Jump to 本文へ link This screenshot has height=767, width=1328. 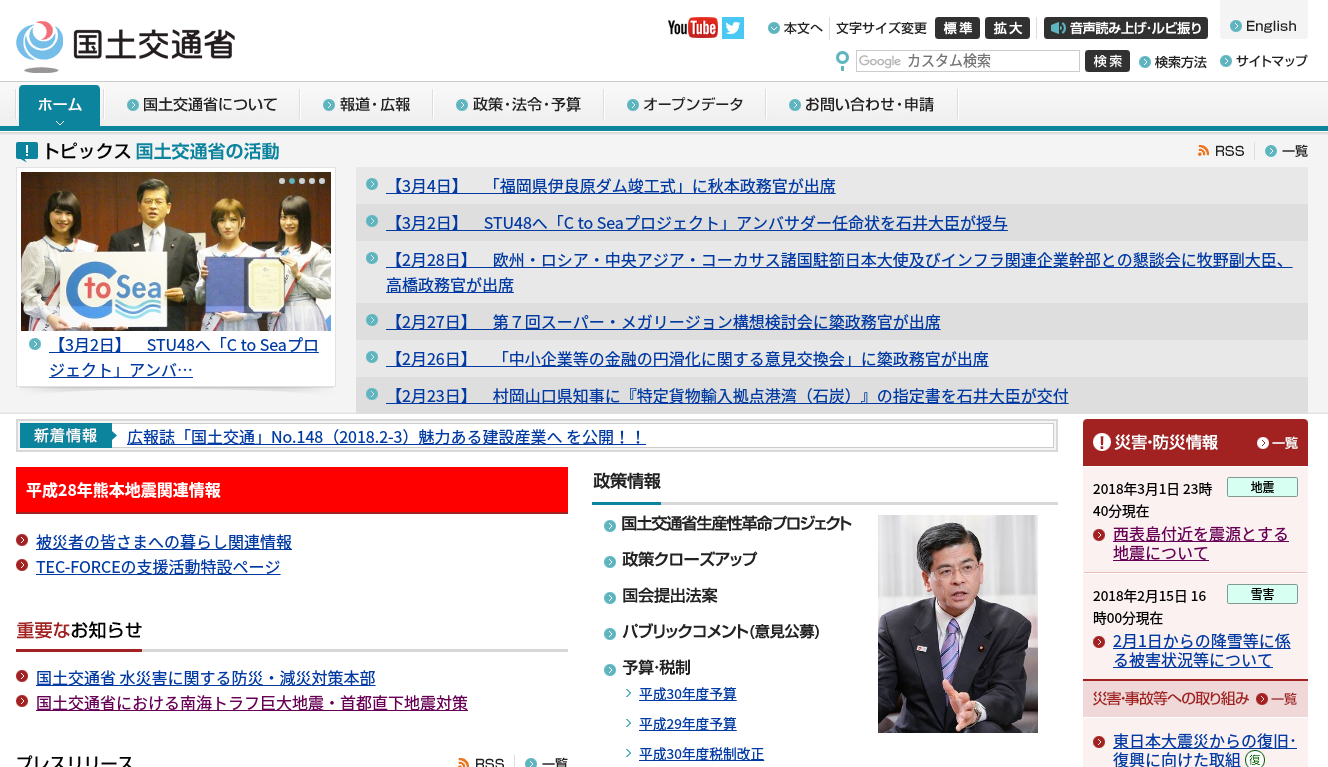click(795, 28)
